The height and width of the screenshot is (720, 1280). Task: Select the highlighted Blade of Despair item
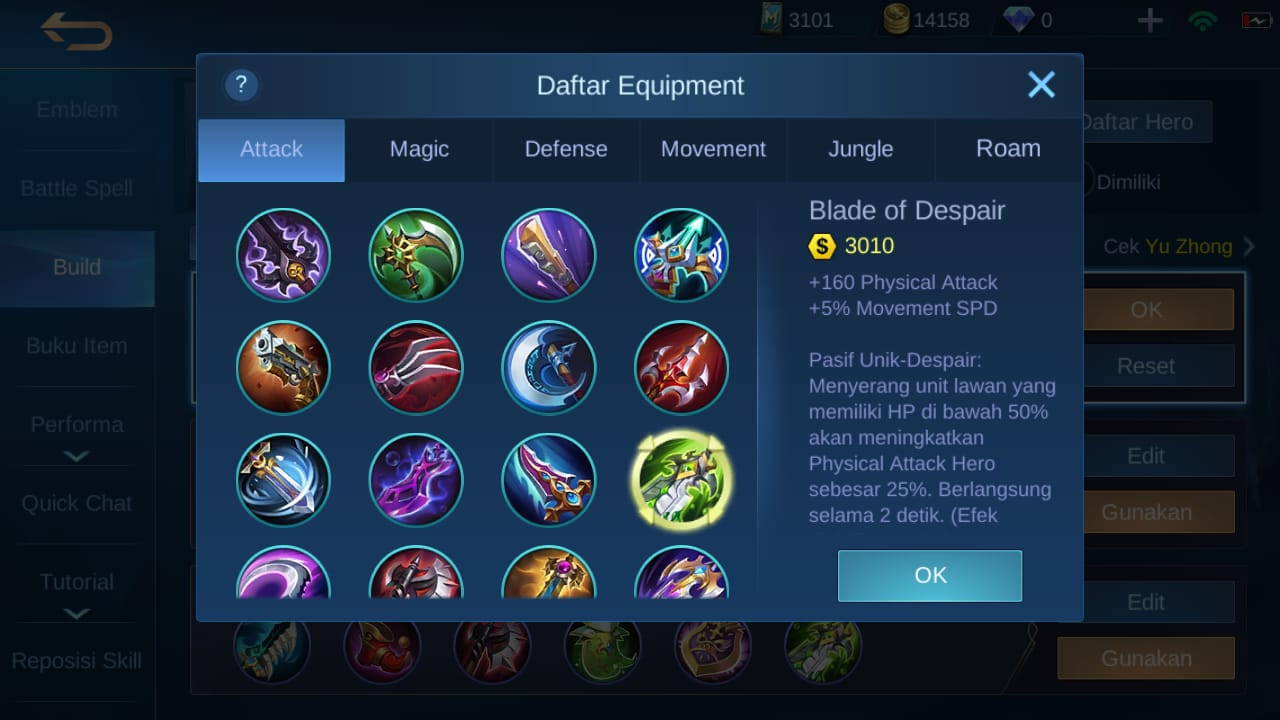(682, 480)
